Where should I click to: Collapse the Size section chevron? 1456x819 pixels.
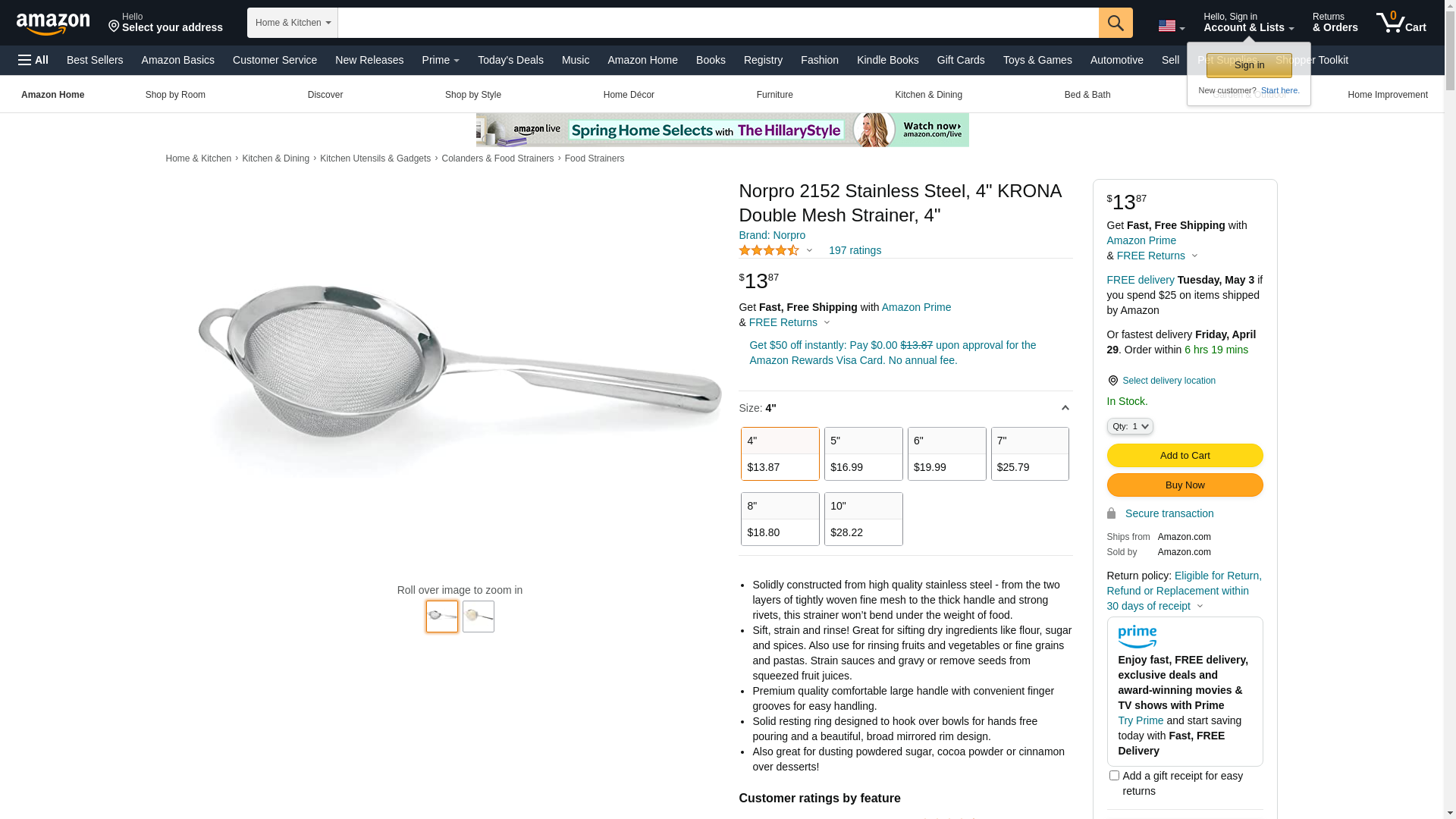pos(1065,408)
